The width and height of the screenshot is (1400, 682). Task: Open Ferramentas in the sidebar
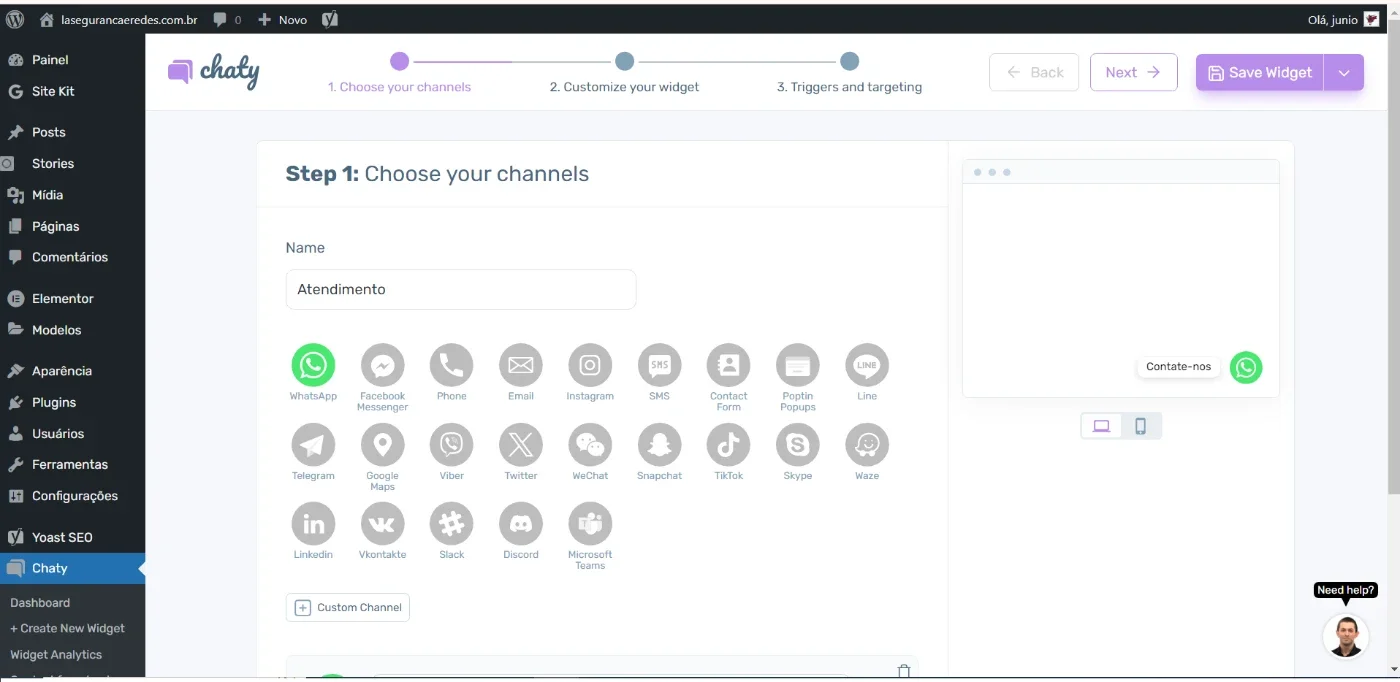coord(72,464)
